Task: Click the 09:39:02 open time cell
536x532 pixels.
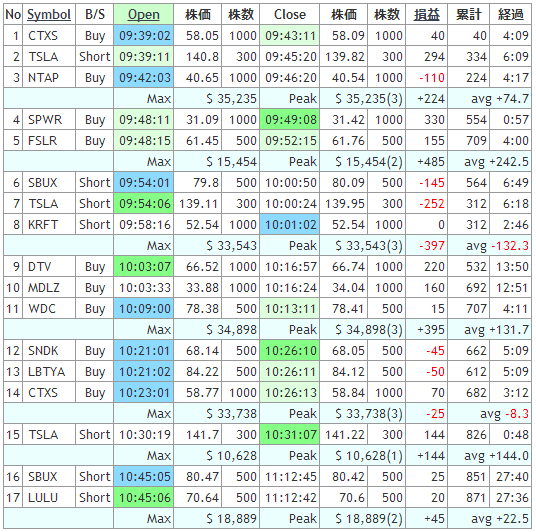Action: click(144, 36)
